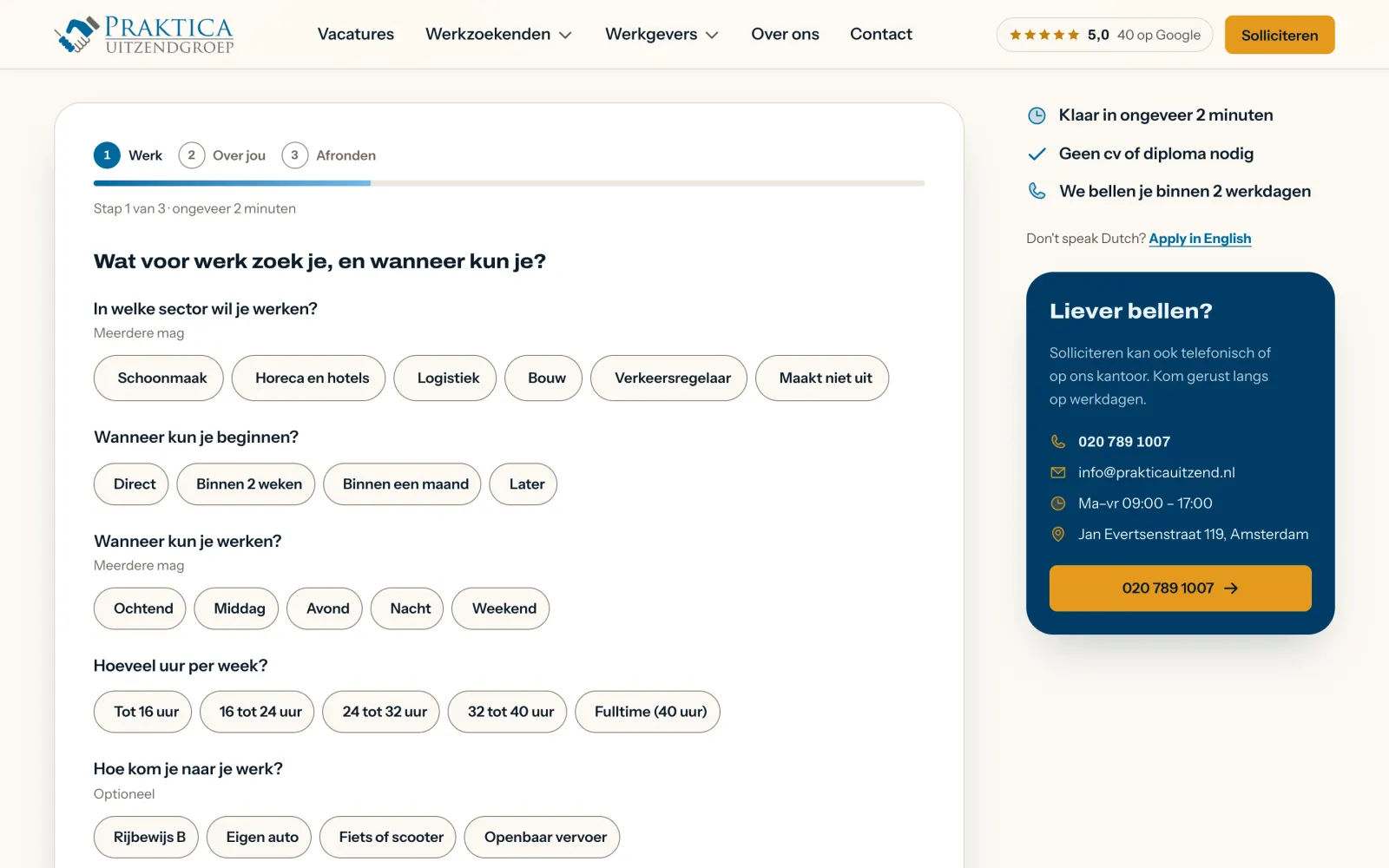Choose Verkeersregelaar as sector
Screen dimensions: 1389x868
(x=669, y=378)
